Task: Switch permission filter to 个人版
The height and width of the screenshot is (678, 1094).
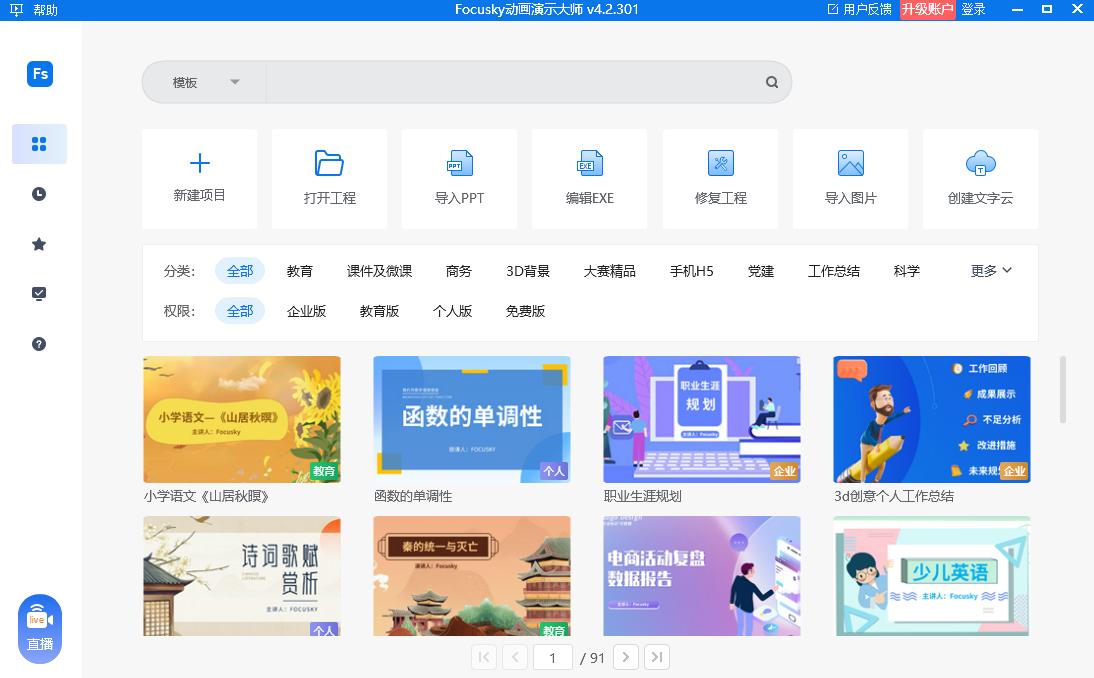Action: 453,311
